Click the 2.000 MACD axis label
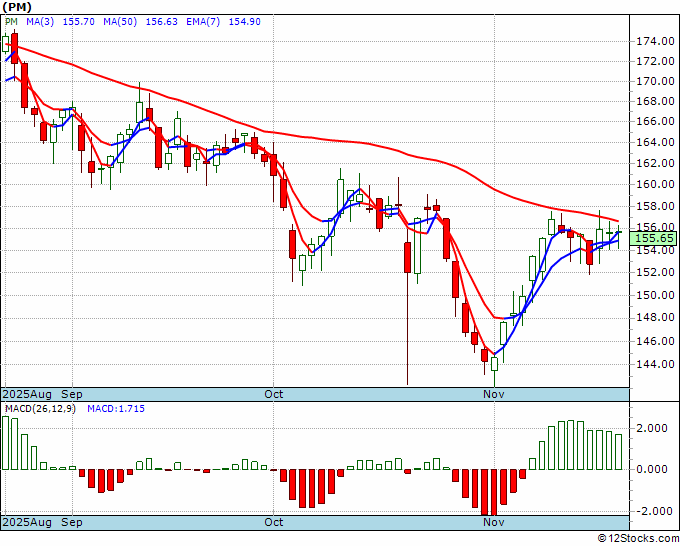The height and width of the screenshot is (546, 680). [x=652, y=428]
